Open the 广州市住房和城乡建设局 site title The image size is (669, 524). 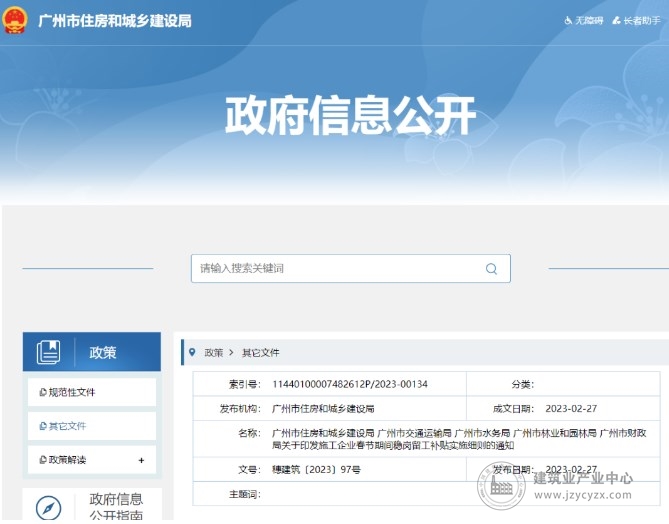115,20
